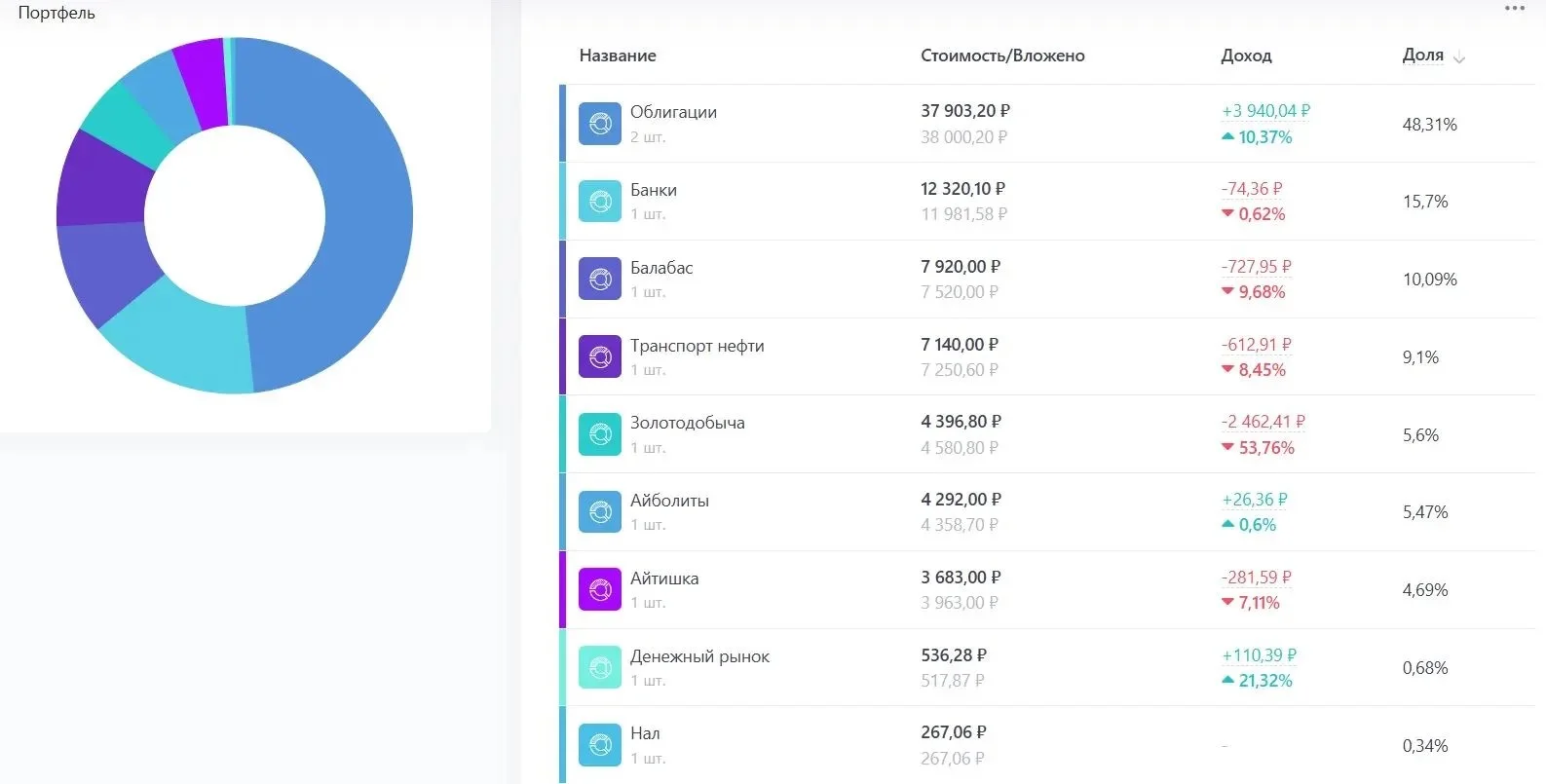Click the Облигации category icon
The width and height of the screenshot is (1546, 784).
click(600, 124)
